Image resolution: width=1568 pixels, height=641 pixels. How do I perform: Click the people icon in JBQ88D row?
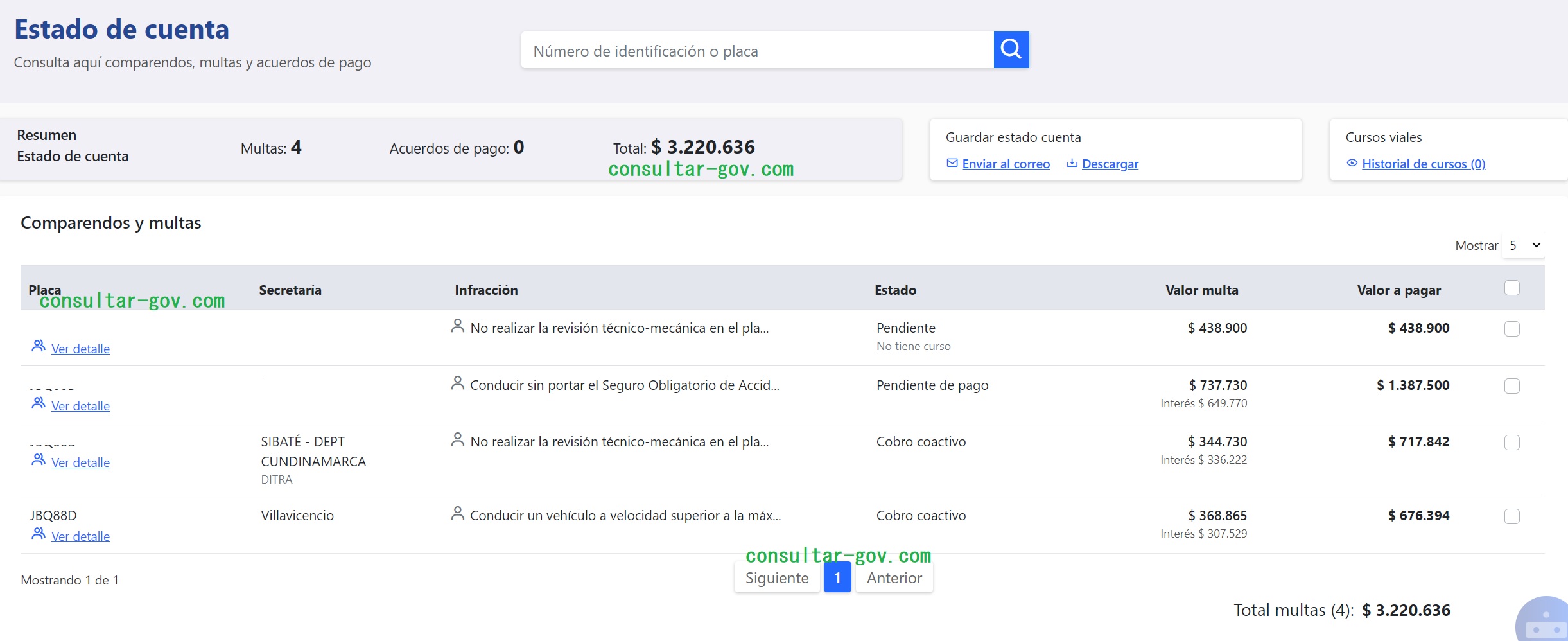(x=39, y=534)
